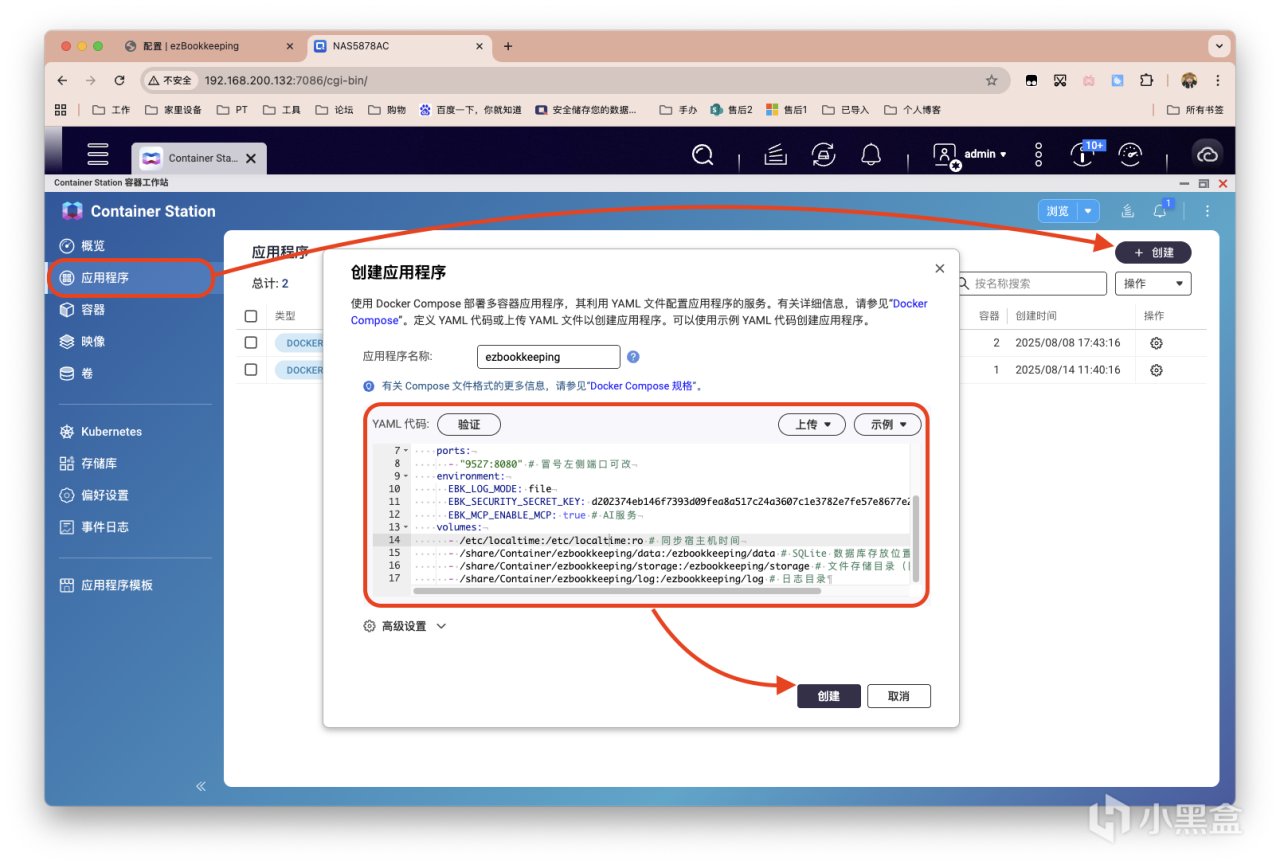The width and height of the screenshot is (1280, 865).
Task: Open Chrome apps grid in bookmarks bar
Action: [x=61, y=110]
